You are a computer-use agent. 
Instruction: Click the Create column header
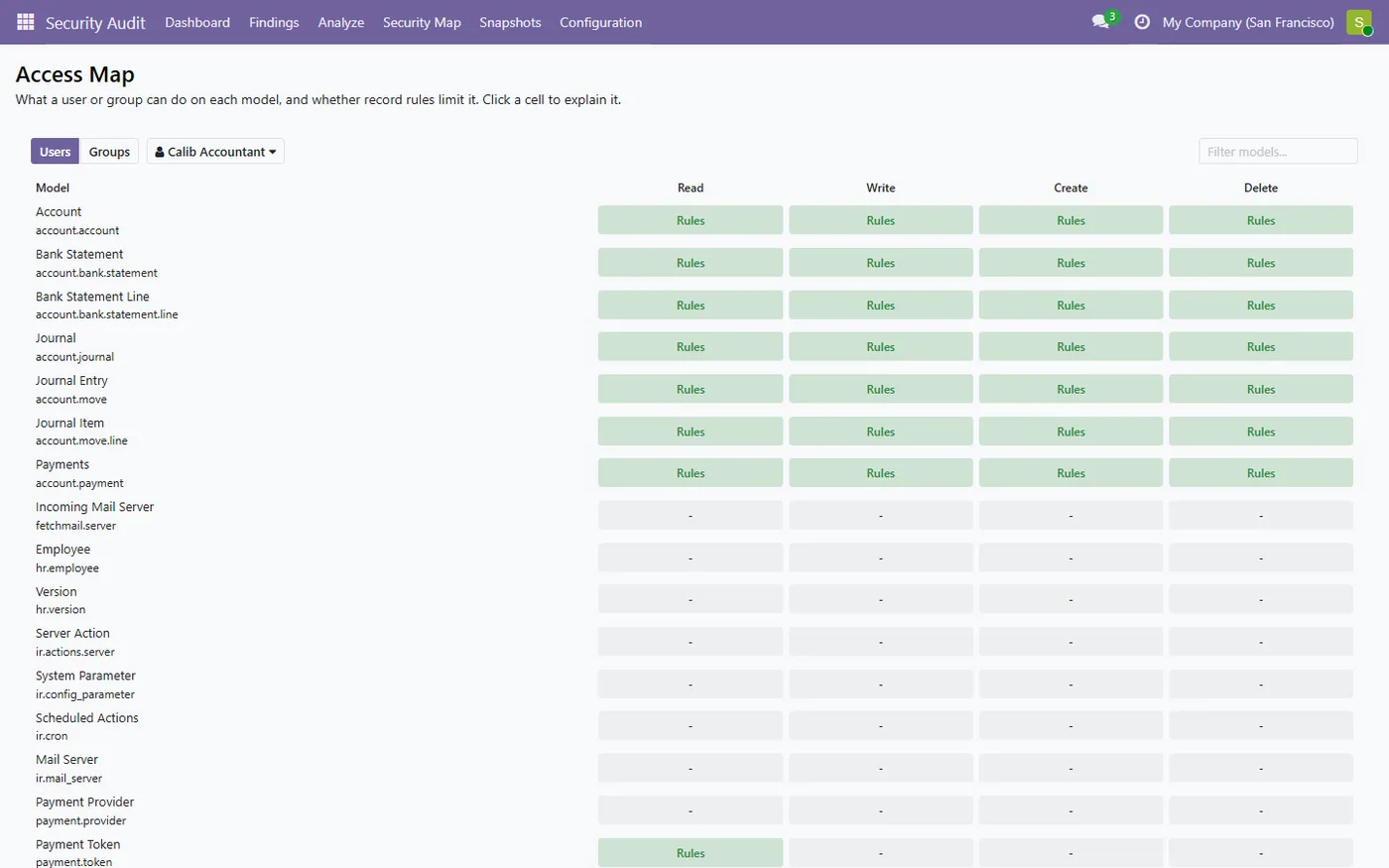point(1071,187)
